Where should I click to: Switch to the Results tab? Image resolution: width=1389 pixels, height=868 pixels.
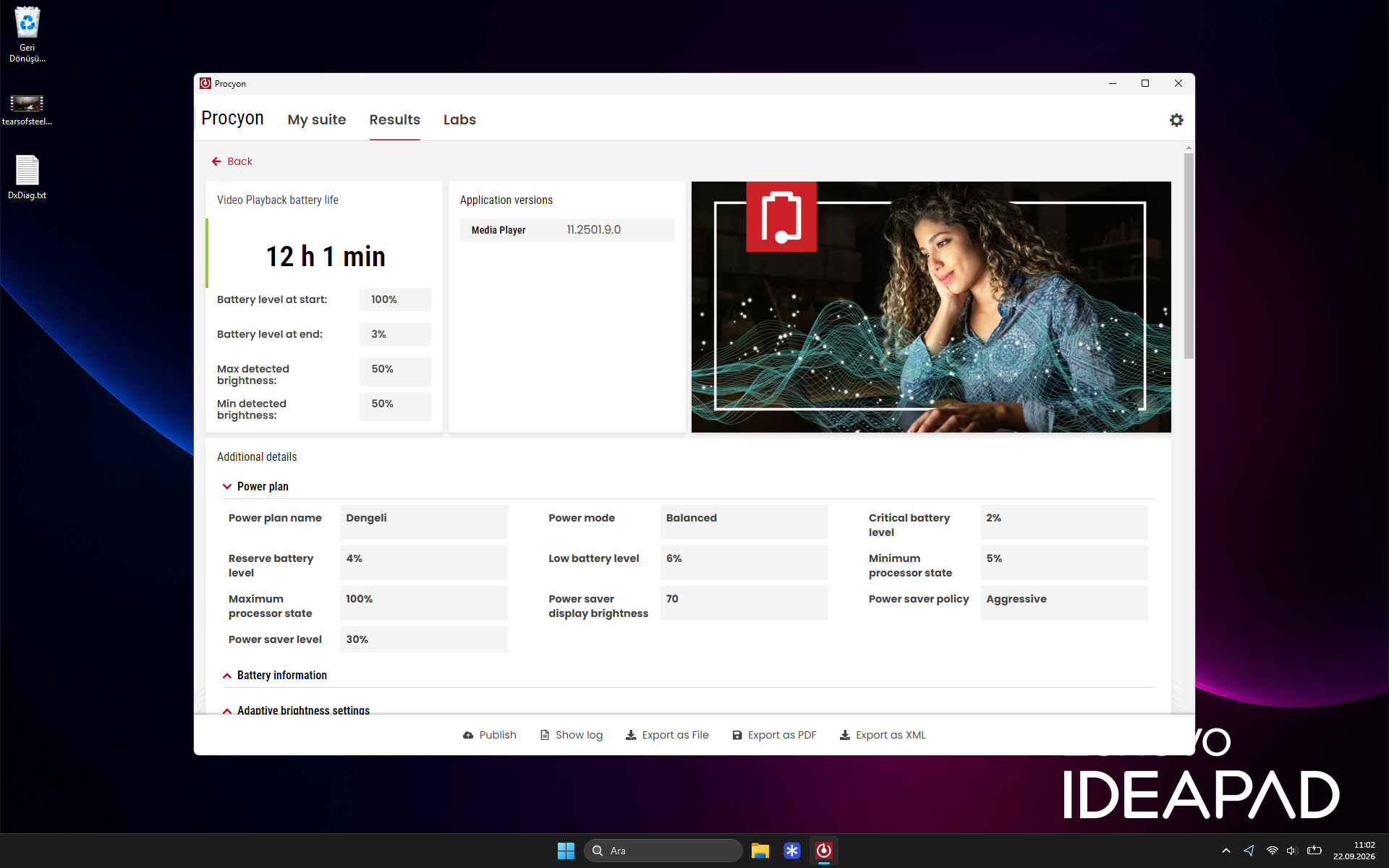pyautogui.click(x=394, y=119)
